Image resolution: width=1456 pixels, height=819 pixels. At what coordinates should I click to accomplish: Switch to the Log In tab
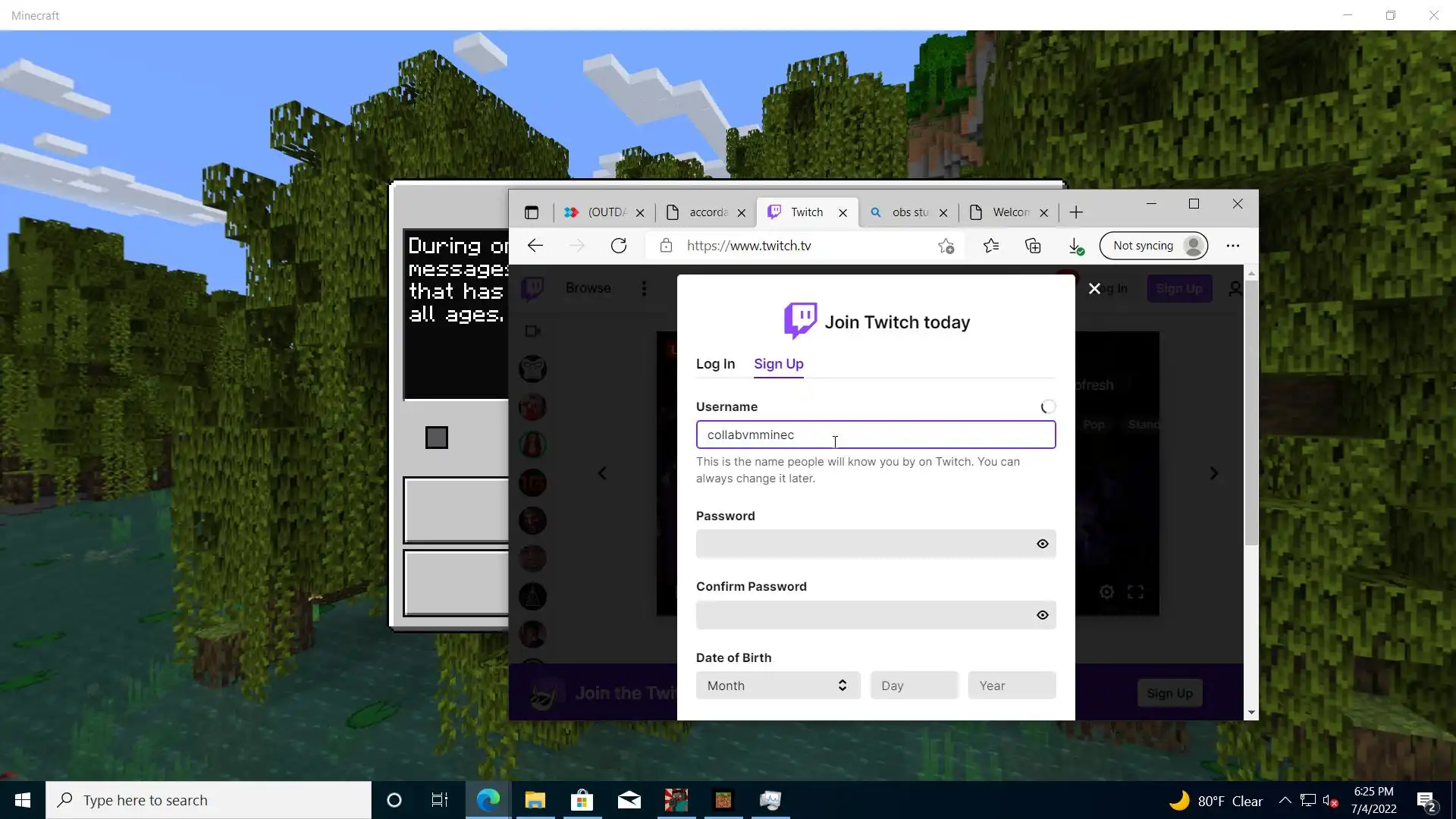pos(715,364)
